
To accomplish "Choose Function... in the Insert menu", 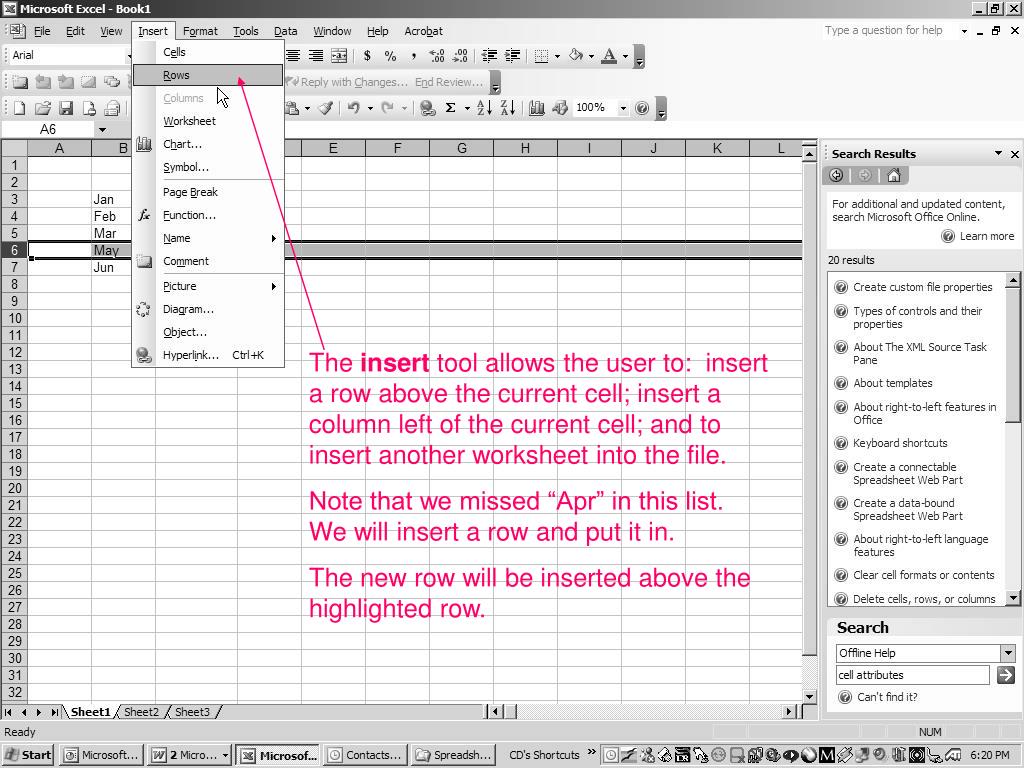I will [x=208, y=215].
